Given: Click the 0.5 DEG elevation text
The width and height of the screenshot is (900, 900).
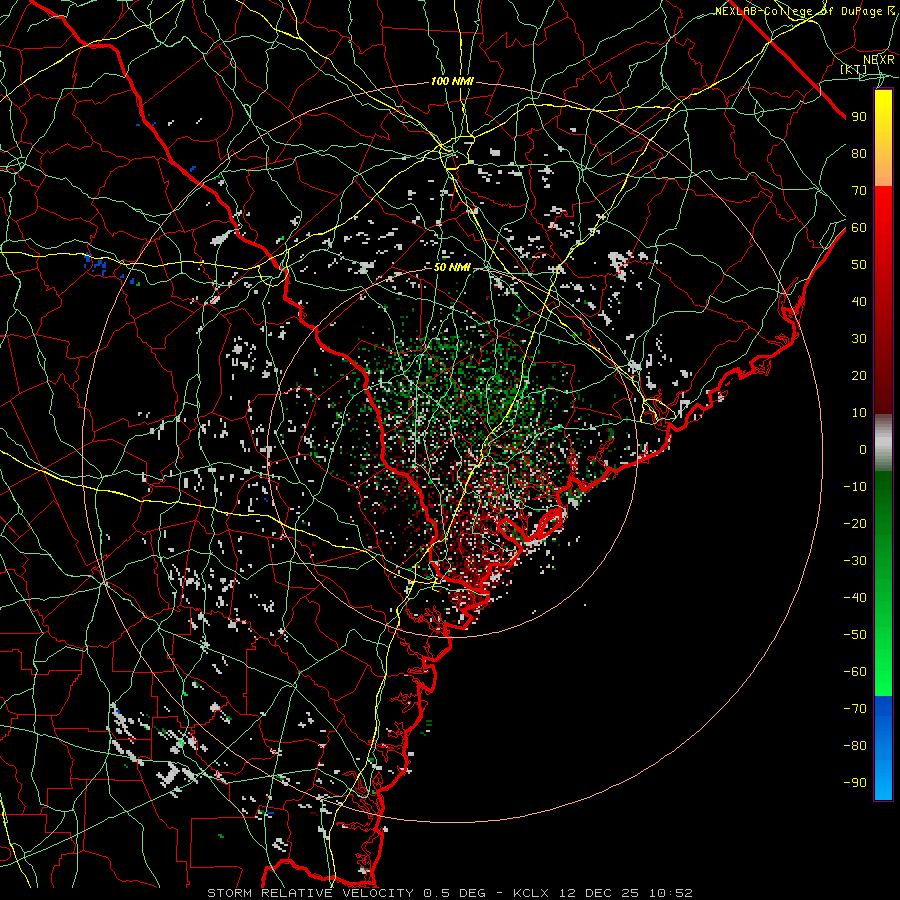Looking at the screenshot, I should coord(455,893).
